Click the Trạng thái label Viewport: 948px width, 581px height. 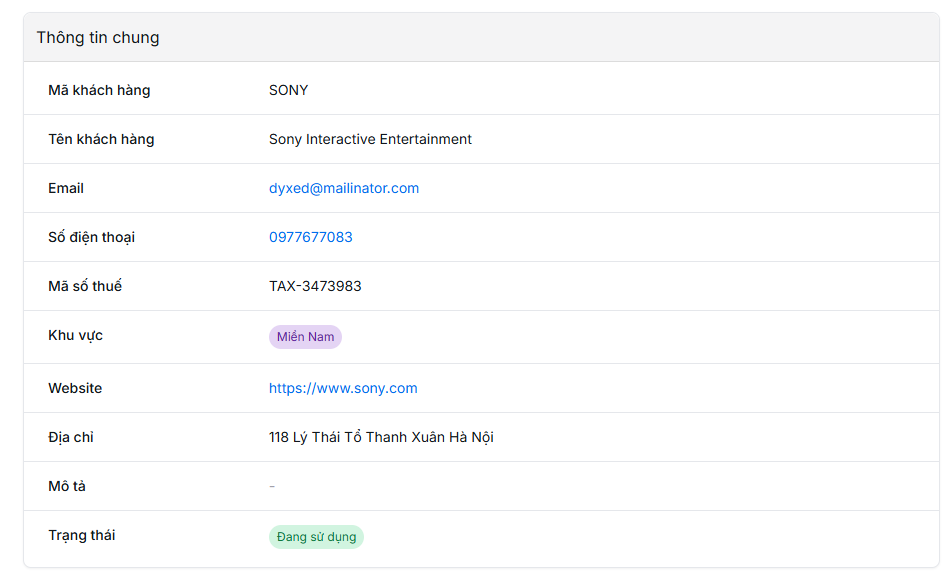pyautogui.click(x=81, y=535)
